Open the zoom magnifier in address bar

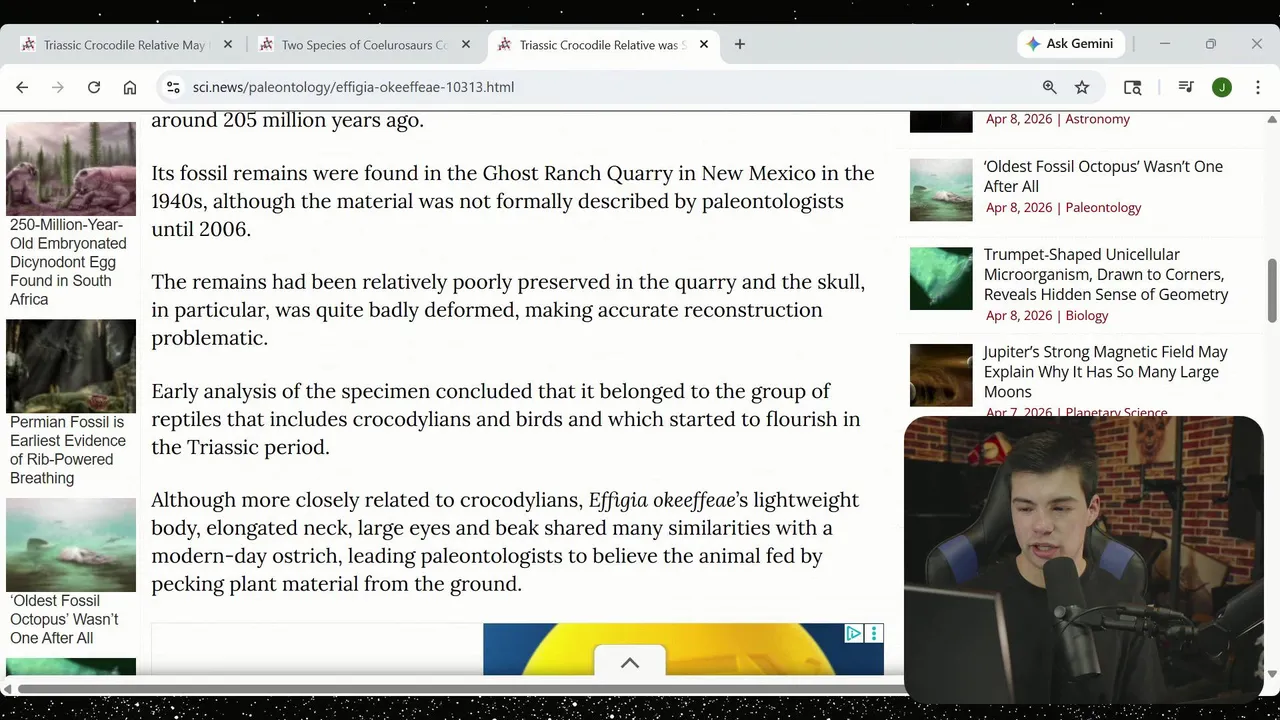pos(1050,87)
